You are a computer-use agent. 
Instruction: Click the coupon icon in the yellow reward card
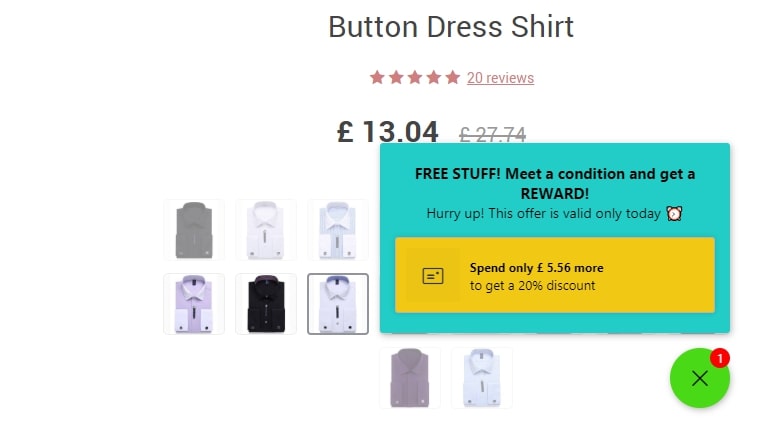433,275
